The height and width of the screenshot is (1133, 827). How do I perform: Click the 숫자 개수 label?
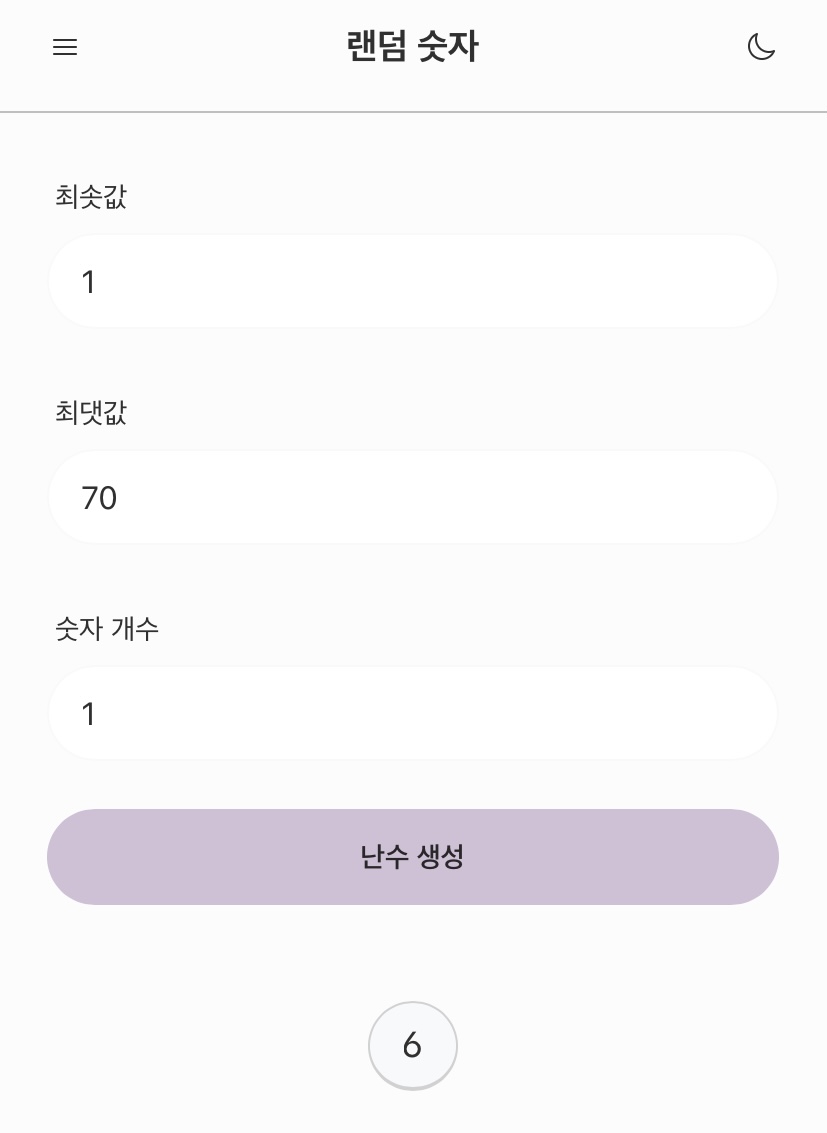click(107, 629)
